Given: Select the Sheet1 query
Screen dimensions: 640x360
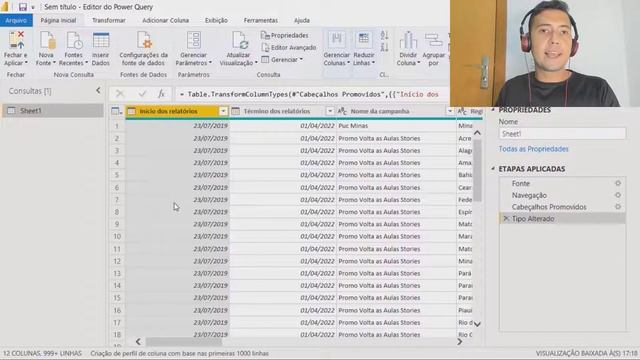Looking at the screenshot, I should coord(53,111).
